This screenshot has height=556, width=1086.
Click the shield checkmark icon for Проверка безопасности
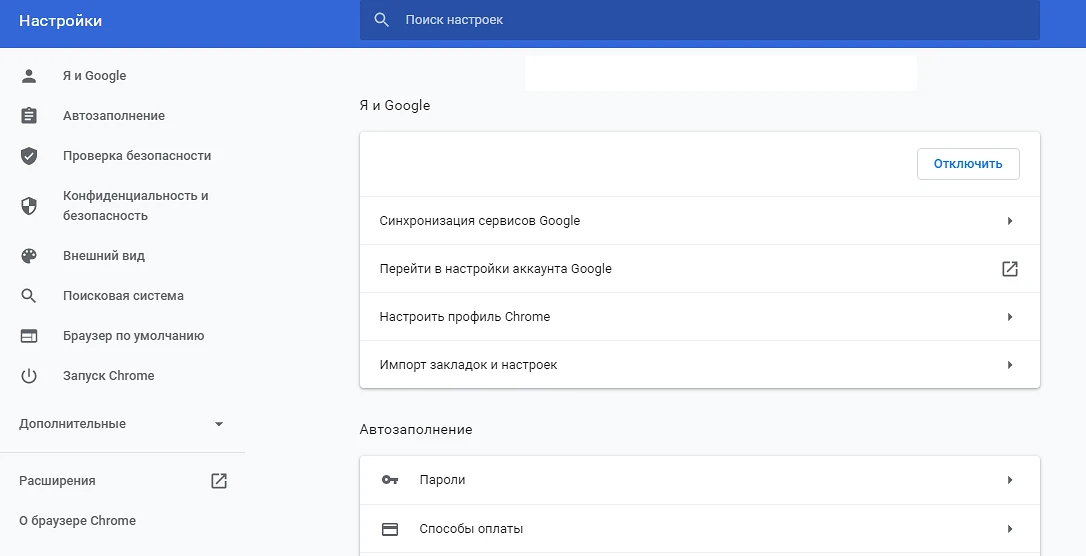click(29, 156)
